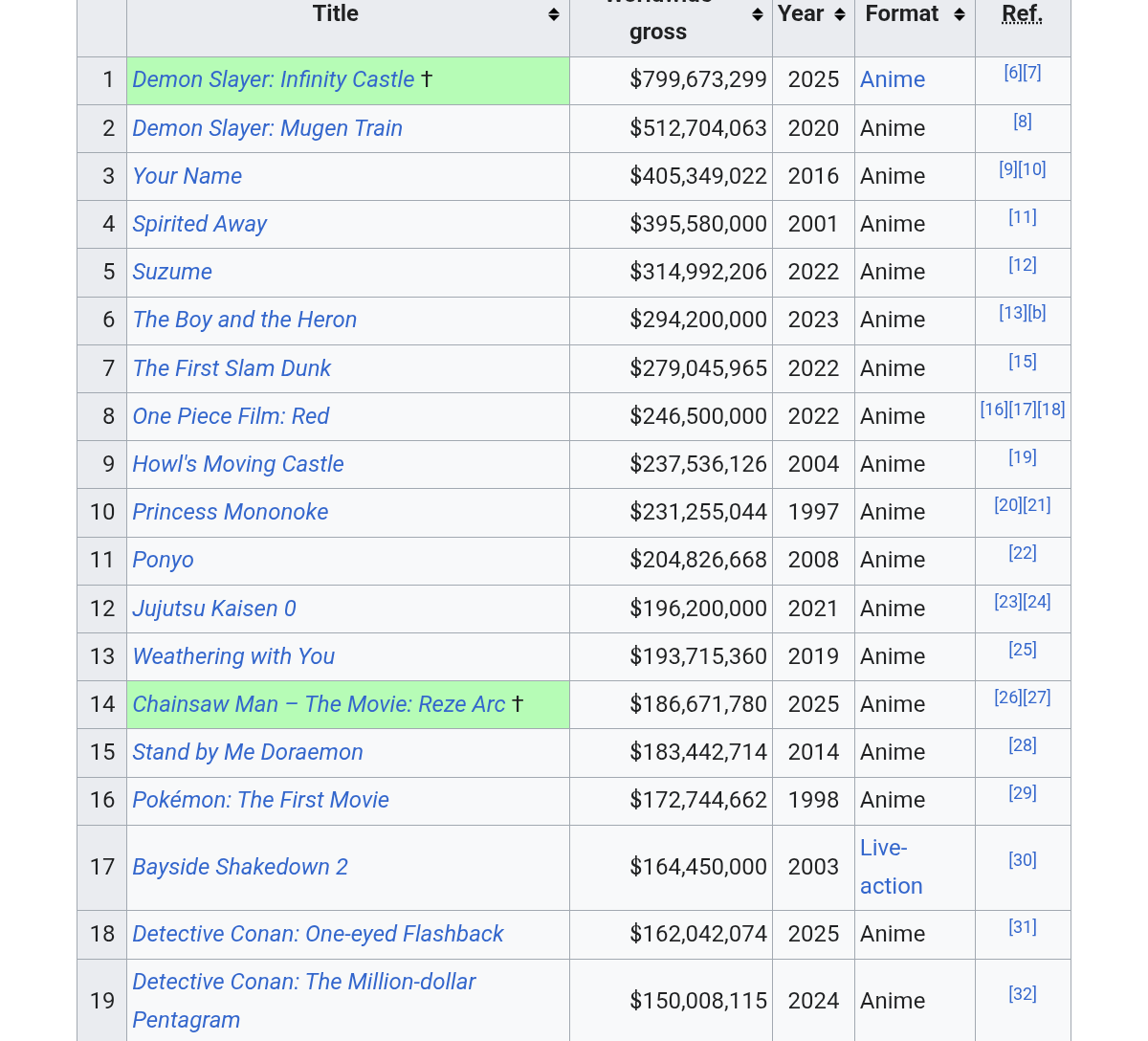Jump to citation [18]
This screenshot has width=1148, height=1041.
(x=1051, y=410)
